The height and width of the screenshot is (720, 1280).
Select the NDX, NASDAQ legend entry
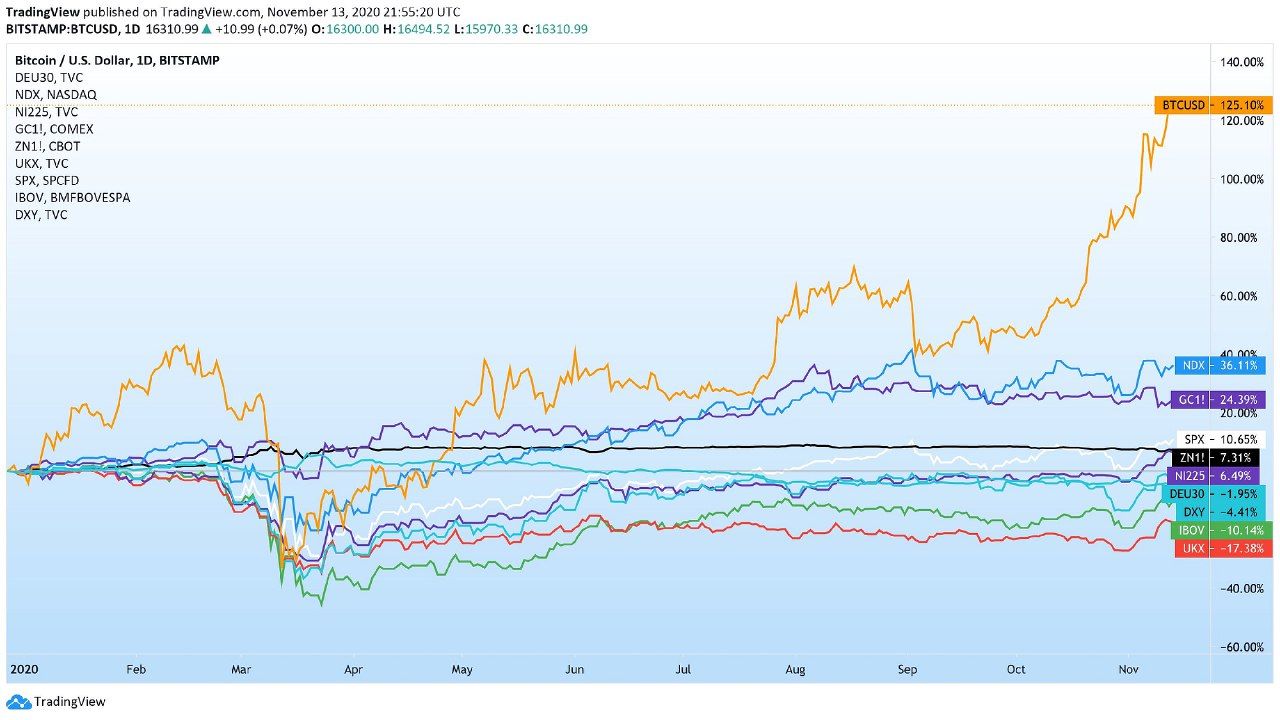[x=56, y=94]
